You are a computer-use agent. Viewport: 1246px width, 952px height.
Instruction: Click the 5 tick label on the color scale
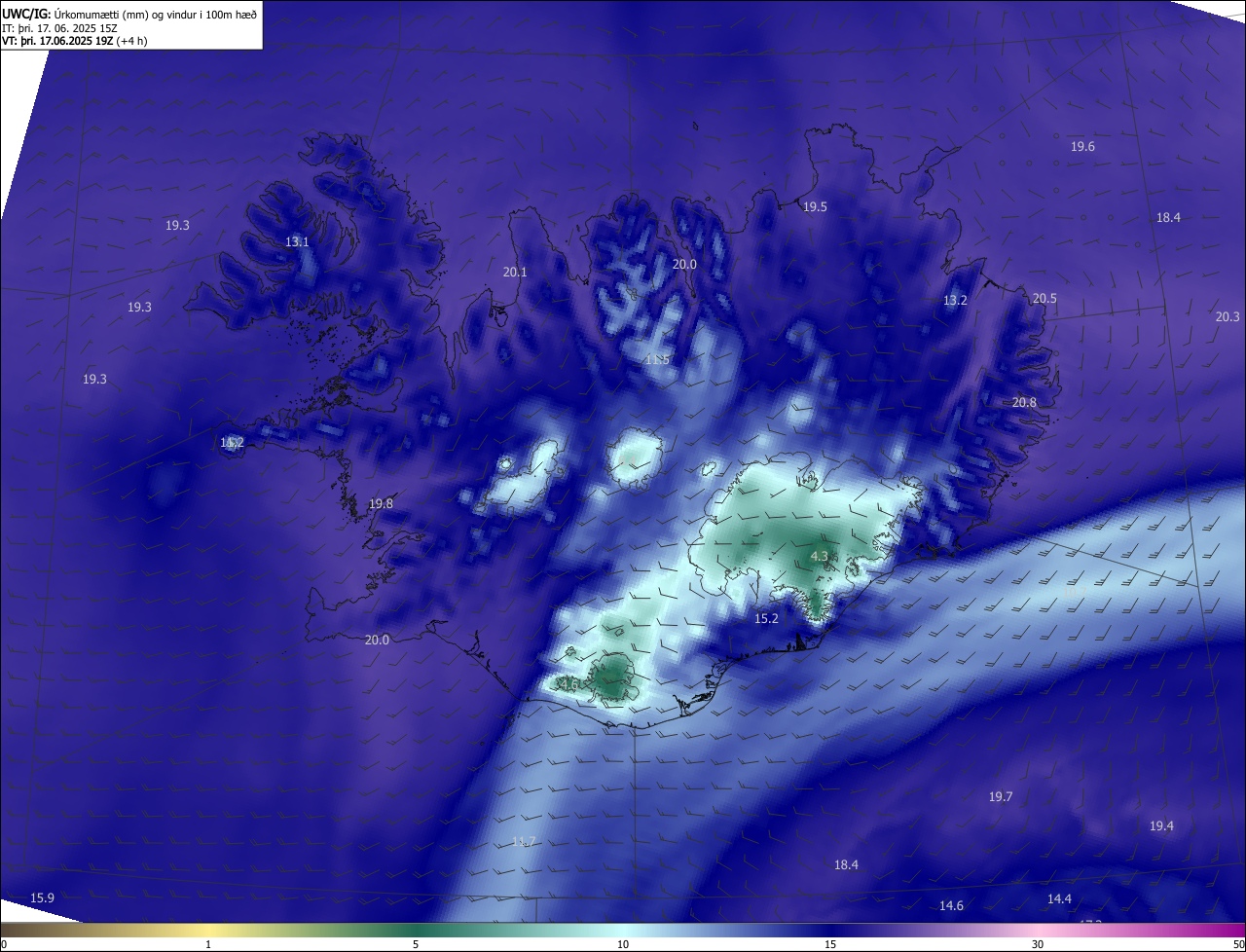pos(416,944)
